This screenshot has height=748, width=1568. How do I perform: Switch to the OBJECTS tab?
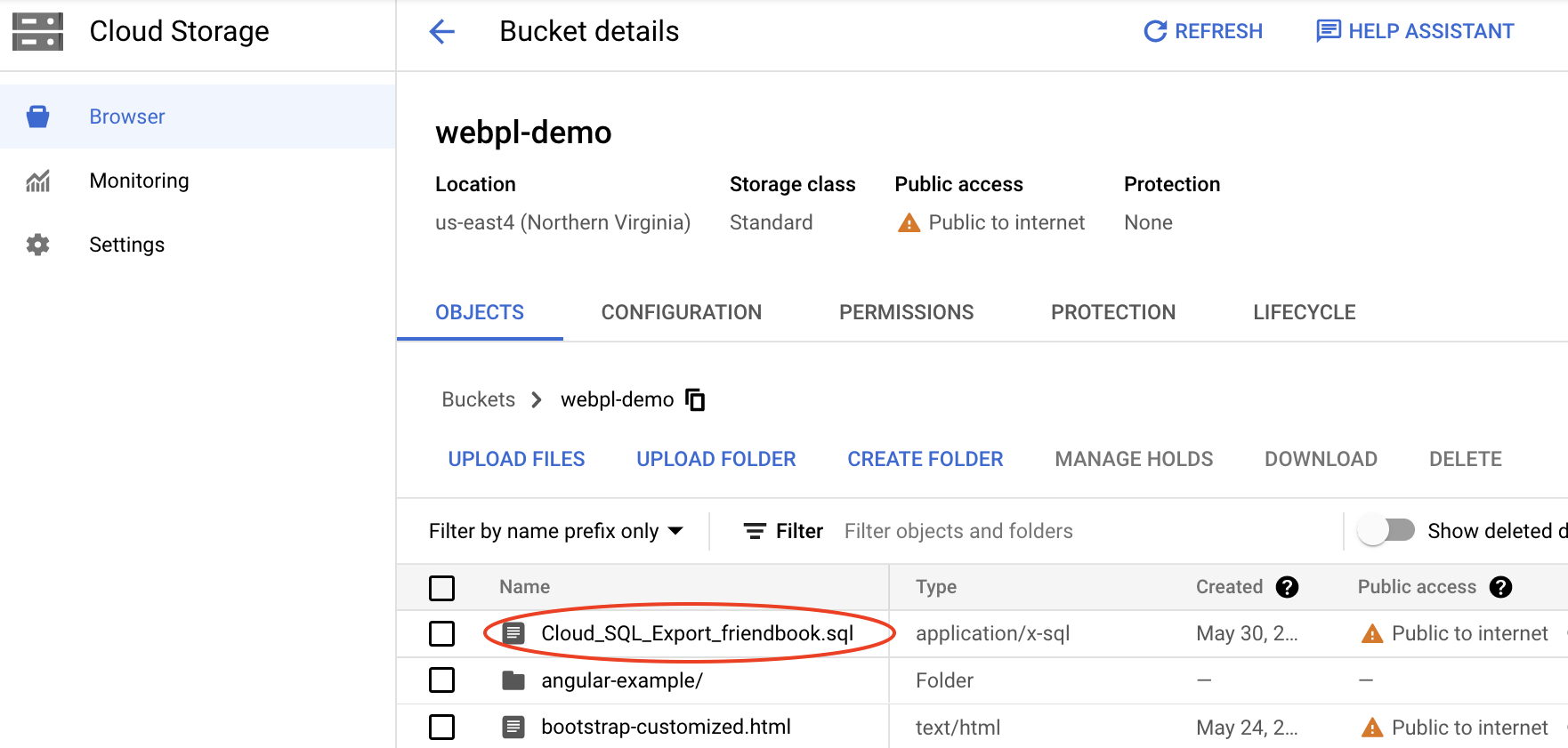coord(480,312)
